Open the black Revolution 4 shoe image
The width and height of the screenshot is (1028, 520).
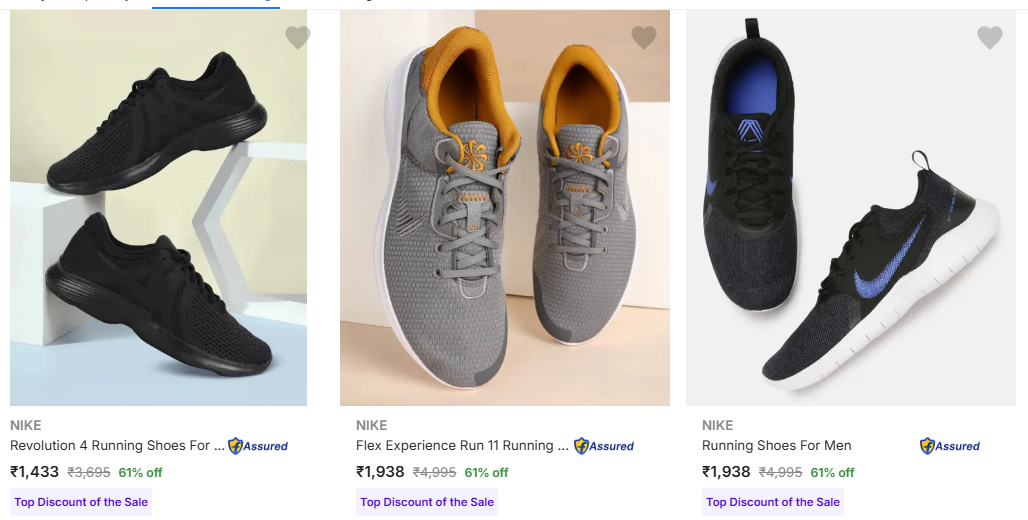coord(158,210)
